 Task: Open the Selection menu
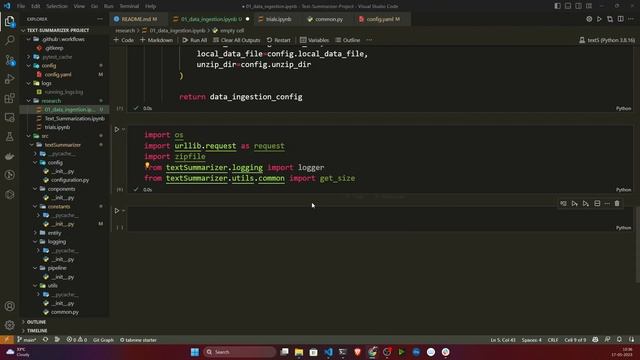coord(57,6)
